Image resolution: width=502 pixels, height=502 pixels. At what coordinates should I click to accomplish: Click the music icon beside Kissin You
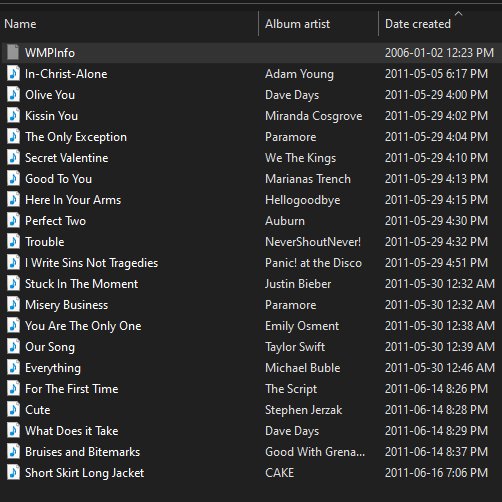coord(13,115)
